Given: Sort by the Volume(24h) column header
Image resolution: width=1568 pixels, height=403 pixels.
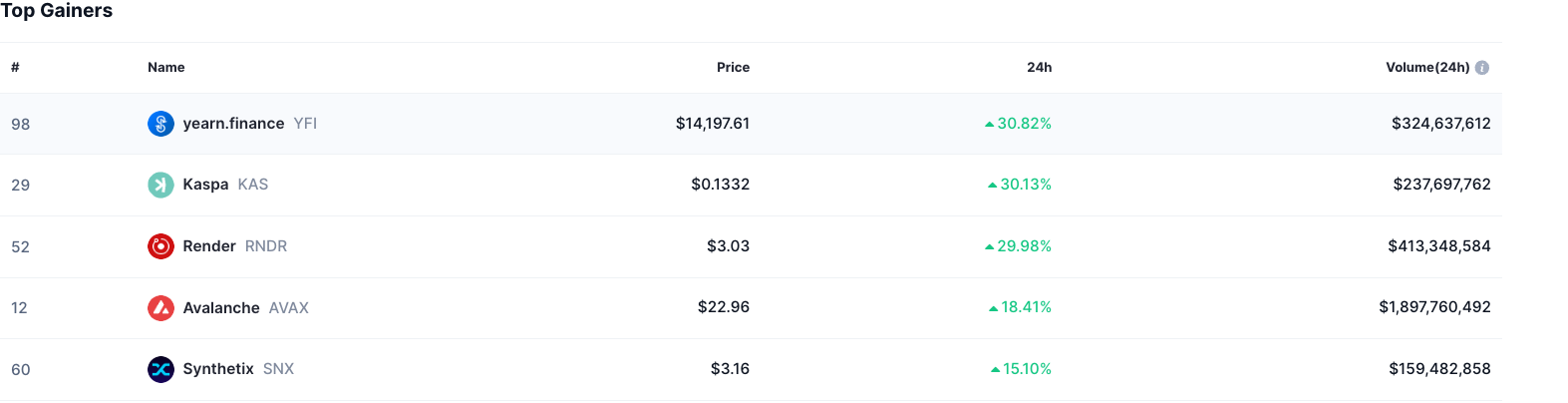Looking at the screenshot, I should coord(1426,68).
